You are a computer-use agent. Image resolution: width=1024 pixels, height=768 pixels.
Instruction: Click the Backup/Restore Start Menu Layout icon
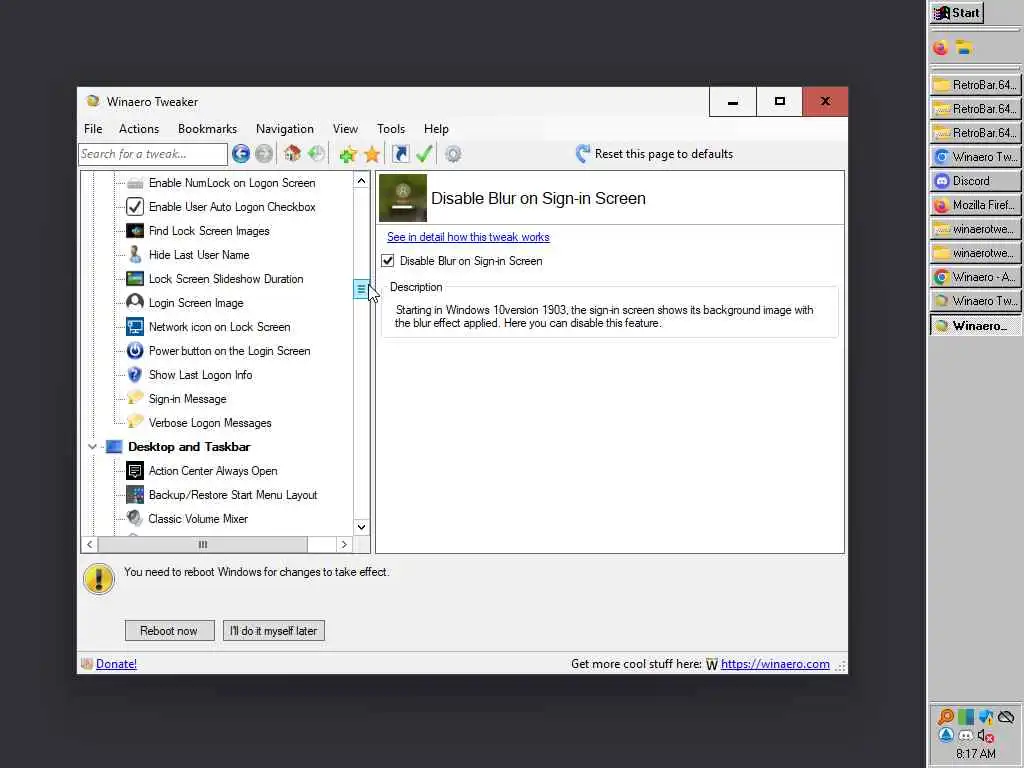click(x=135, y=494)
